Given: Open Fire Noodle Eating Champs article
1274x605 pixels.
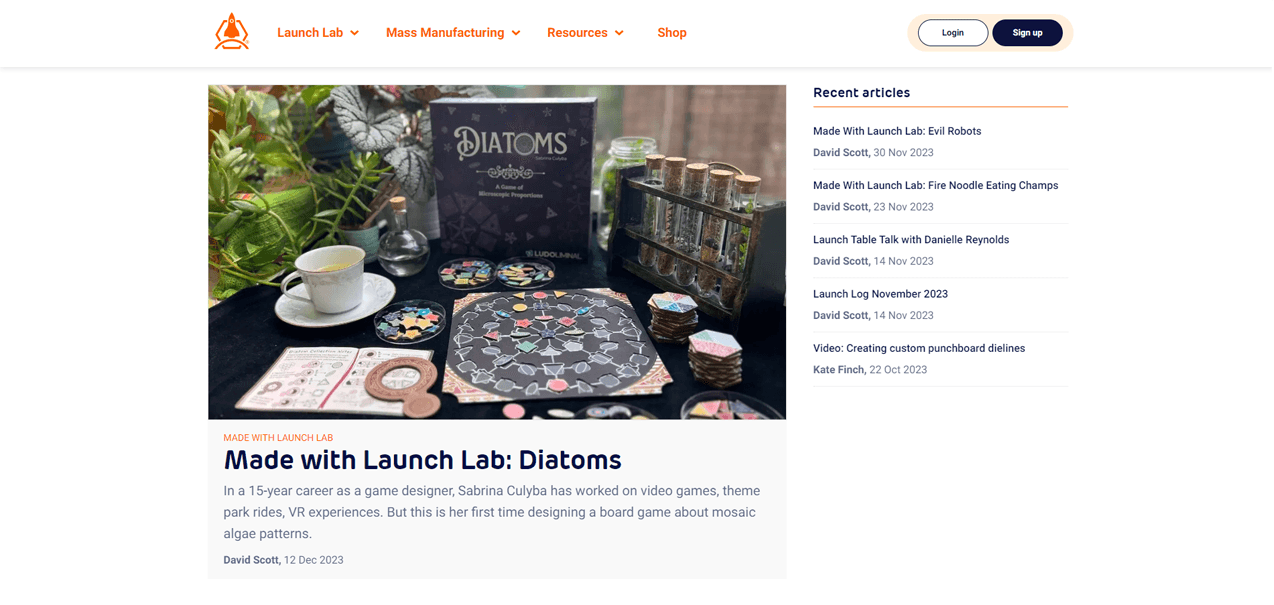Looking at the screenshot, I should pyautogui.click(x=935, y=185).
